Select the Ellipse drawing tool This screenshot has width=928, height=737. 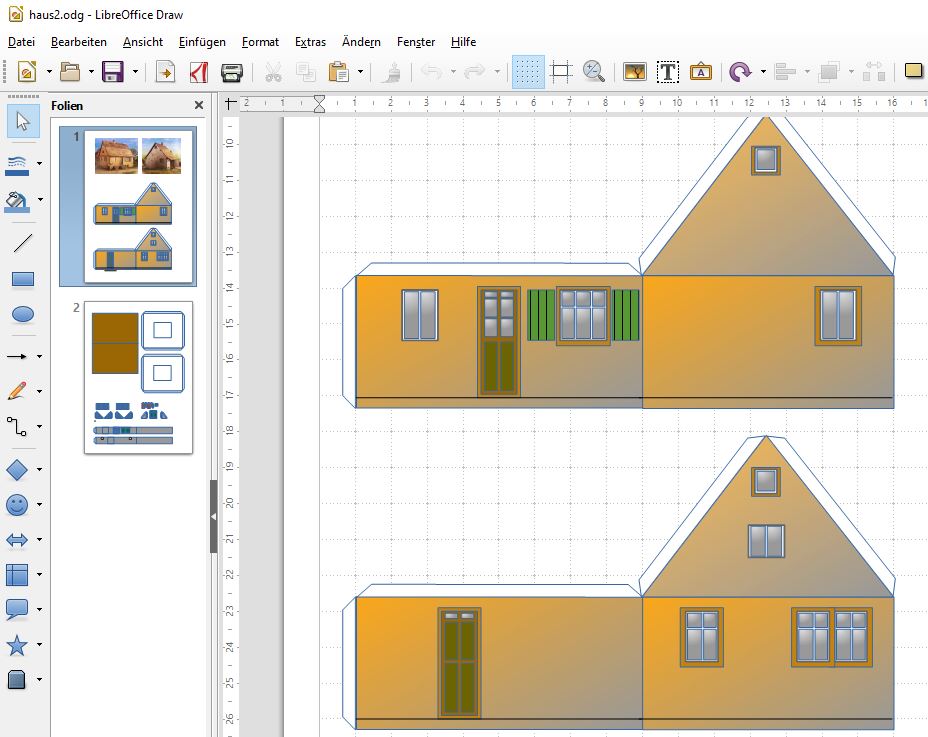(22, 314)
